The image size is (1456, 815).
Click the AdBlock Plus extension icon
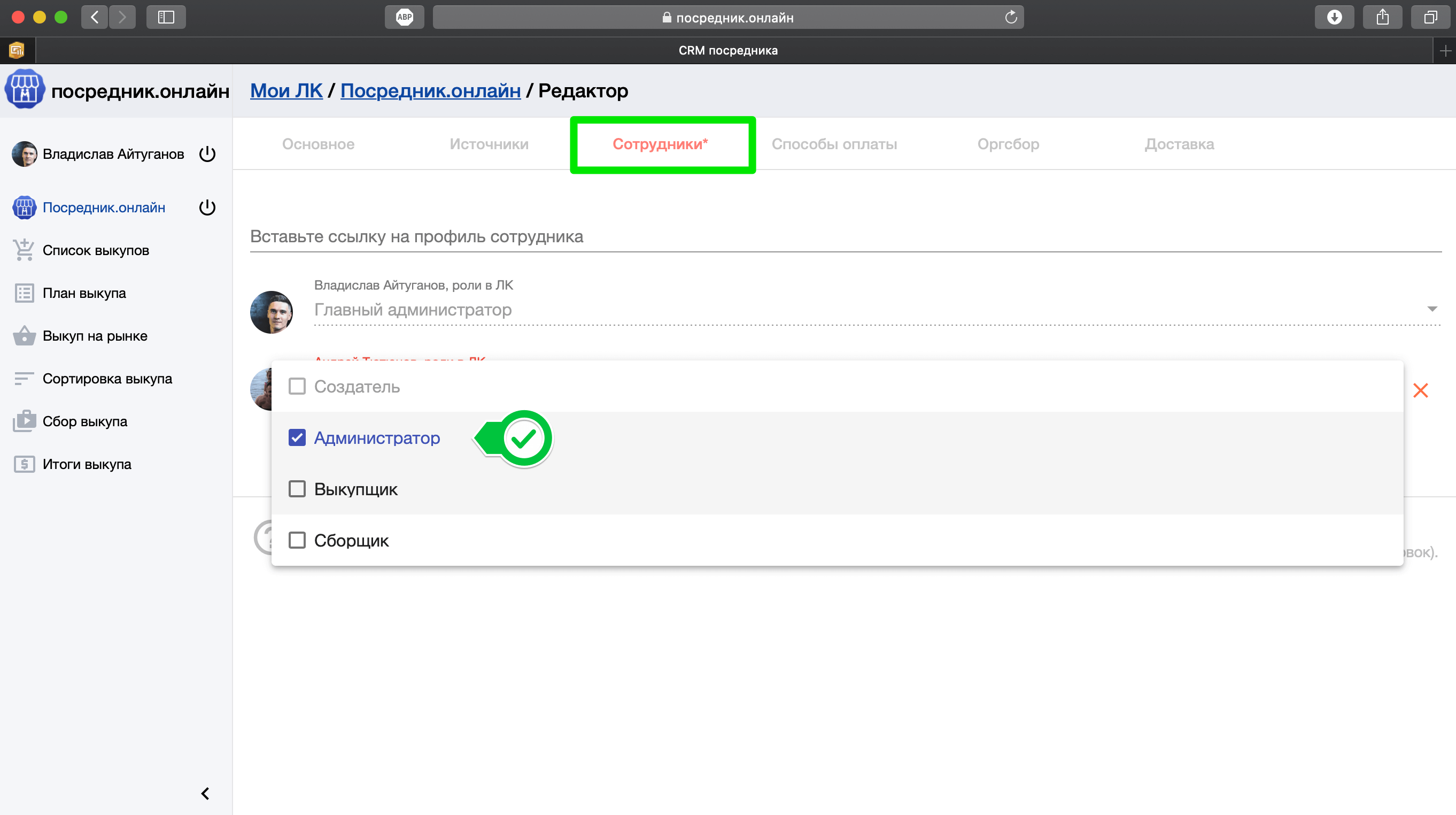pos(404,17)
